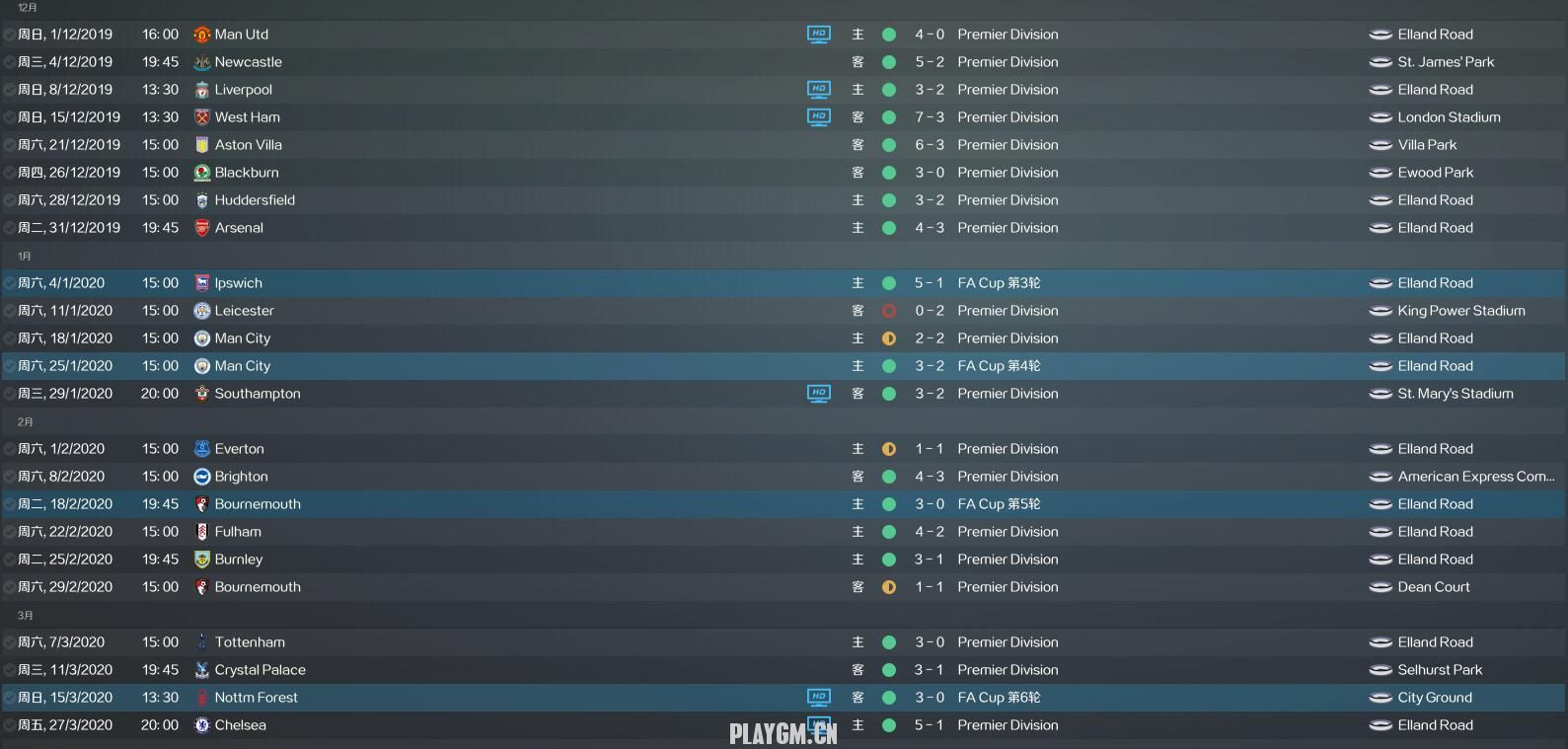Click green win indicator for Newcastle match

coord(889,62)
